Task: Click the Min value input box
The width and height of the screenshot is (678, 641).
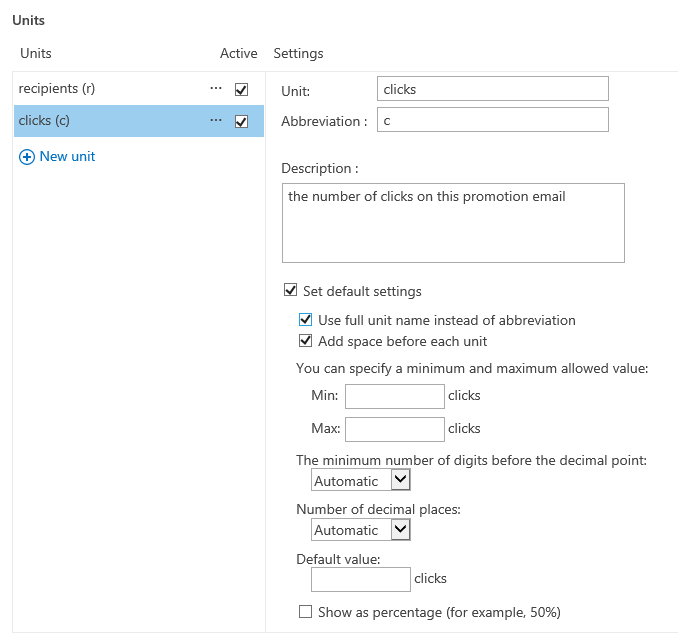Action: [x=394, y=396]
